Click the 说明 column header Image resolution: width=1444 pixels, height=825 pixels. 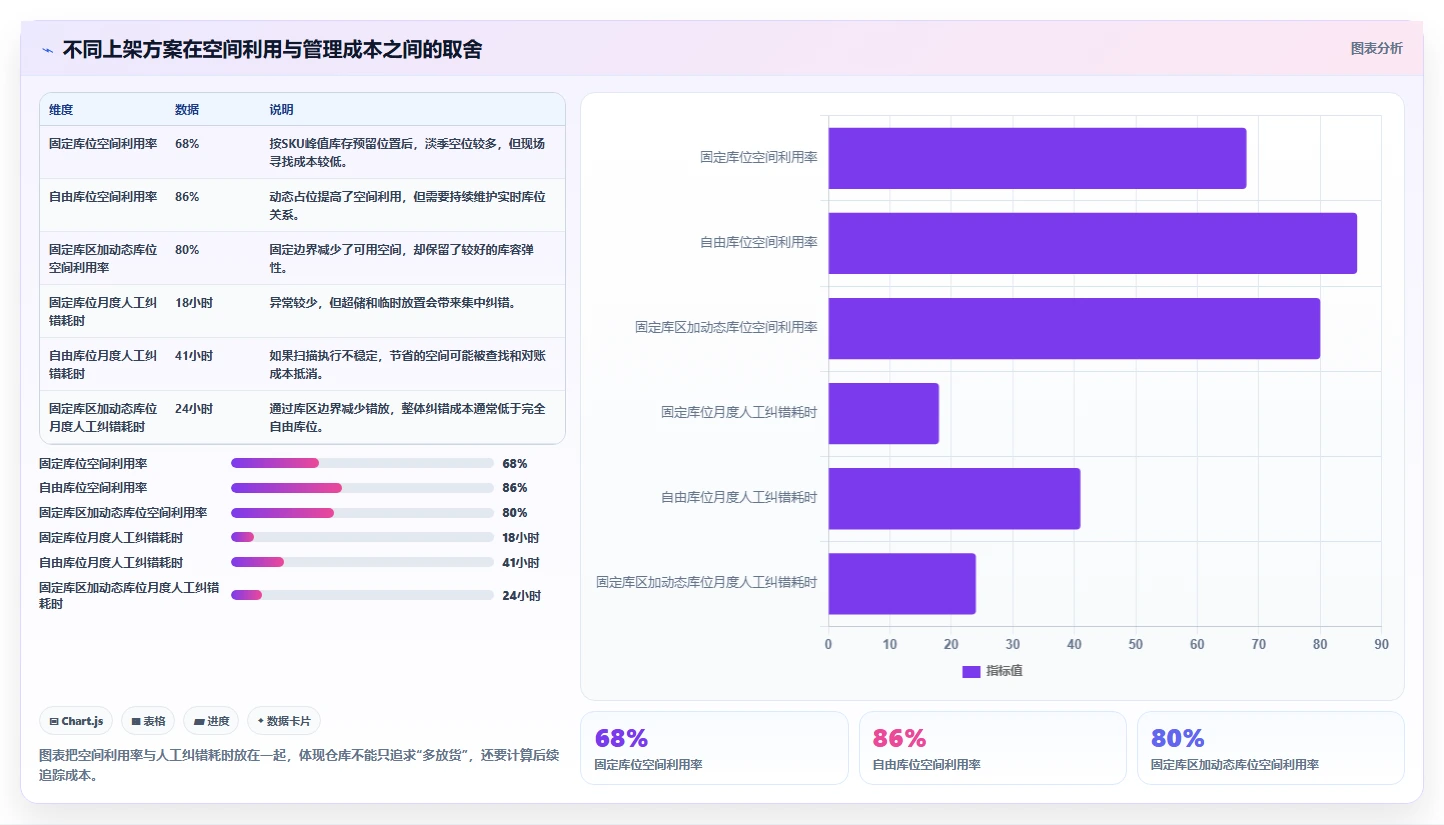coord(281,110)
